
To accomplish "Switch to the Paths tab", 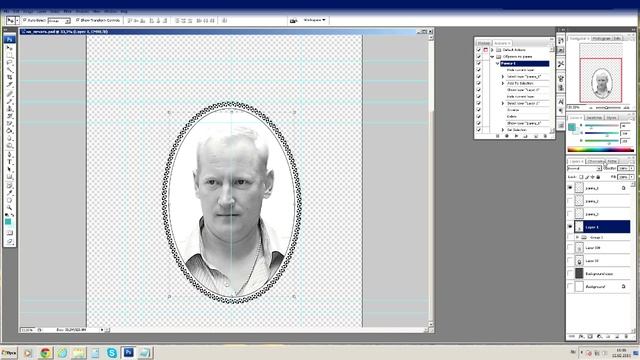I will click(612, 162).
